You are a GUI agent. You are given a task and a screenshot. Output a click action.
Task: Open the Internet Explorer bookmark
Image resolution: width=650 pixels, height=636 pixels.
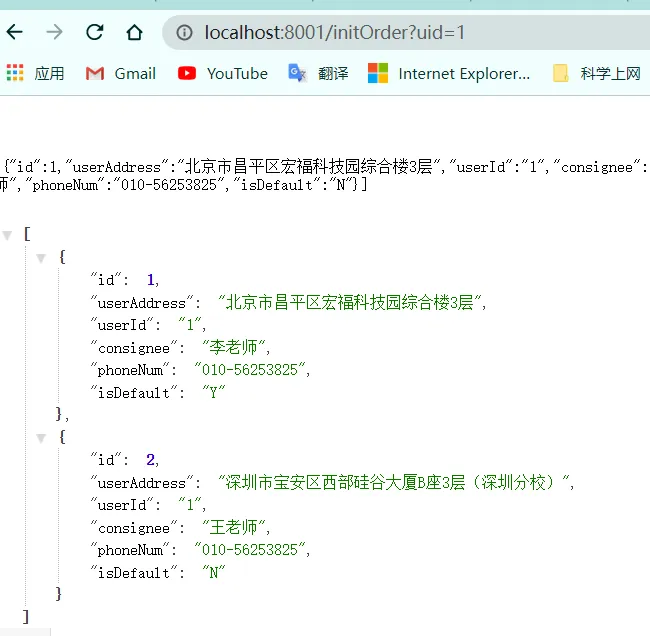[449, 73]
